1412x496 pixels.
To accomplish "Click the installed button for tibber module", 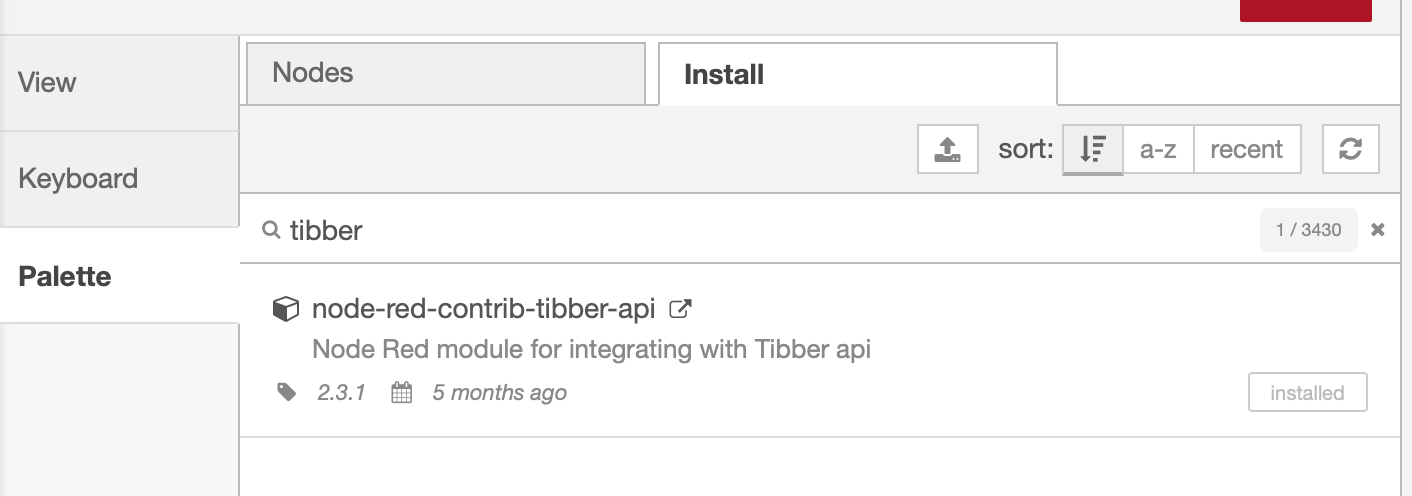I will tap(1307, 393).
